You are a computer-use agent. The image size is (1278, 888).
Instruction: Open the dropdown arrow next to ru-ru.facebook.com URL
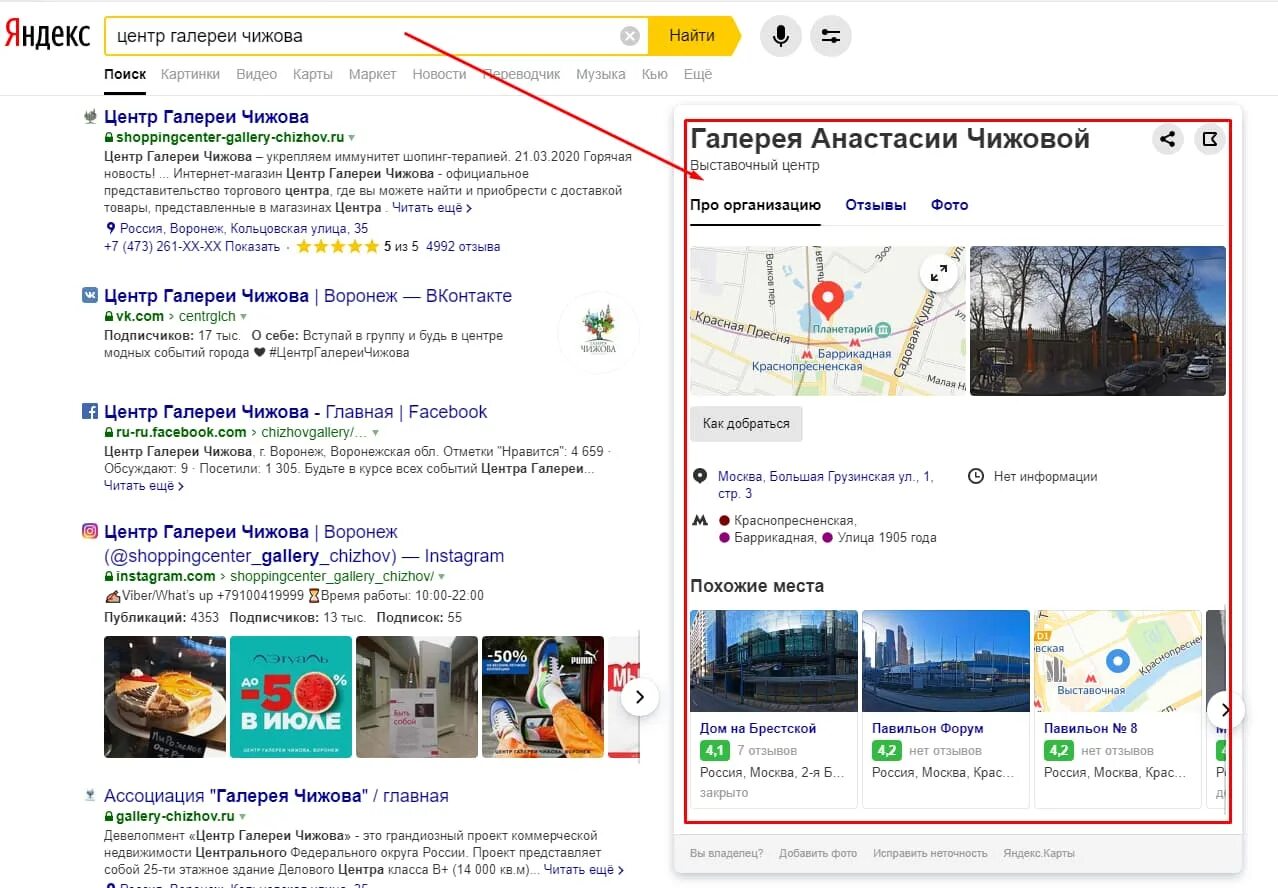point(375,433)
